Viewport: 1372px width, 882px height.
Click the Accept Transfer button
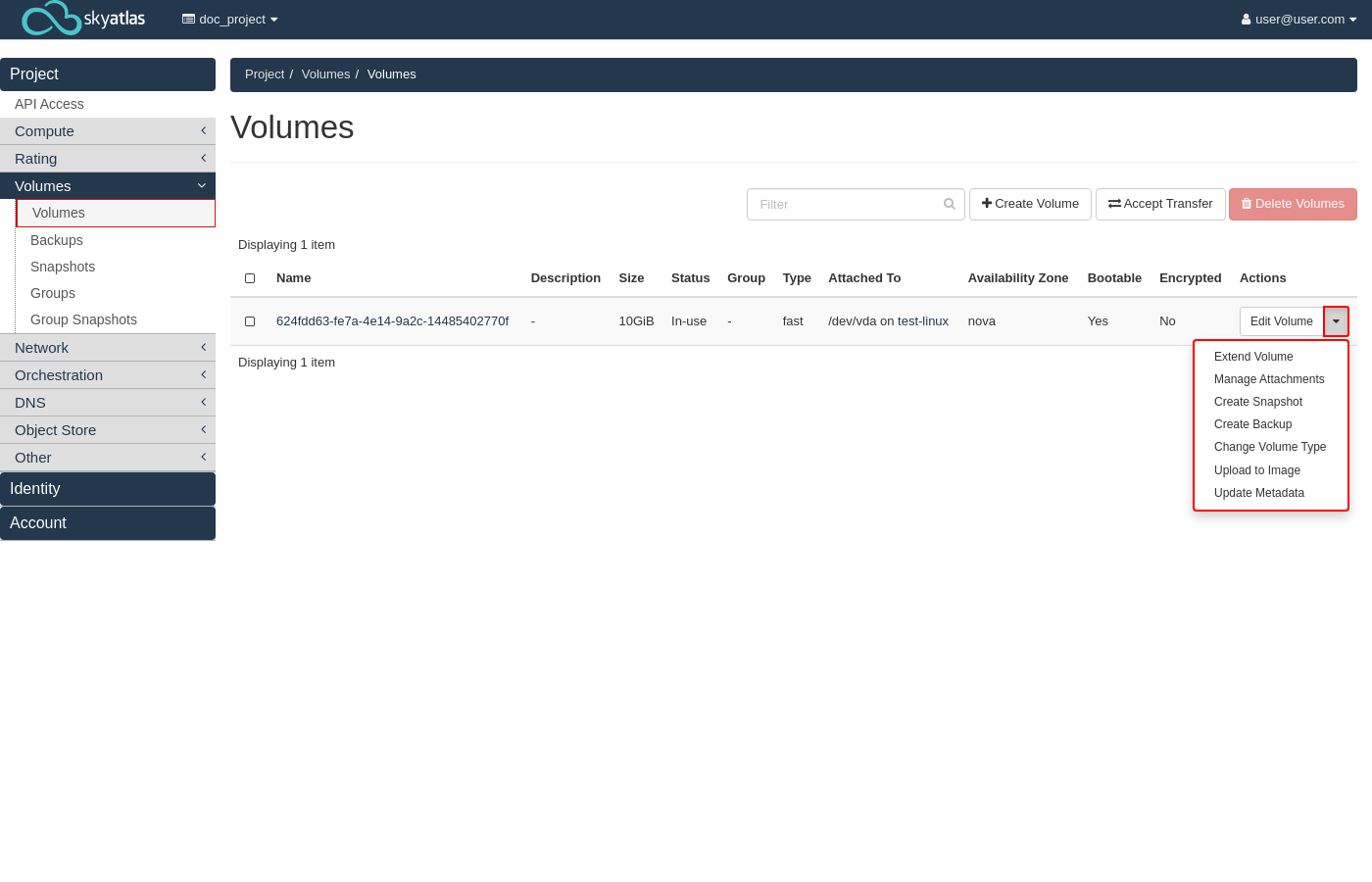click(x=1160, y=204)
